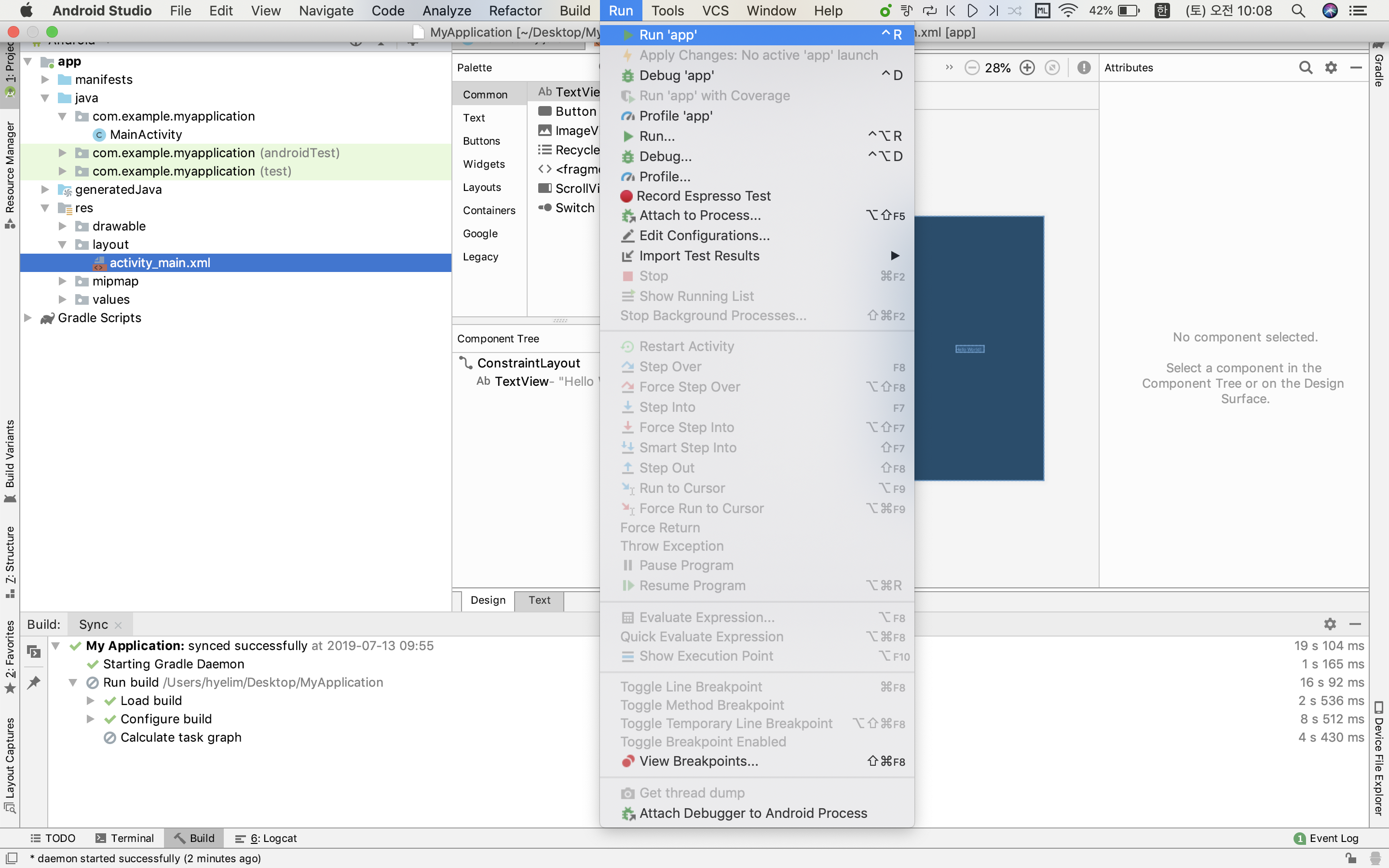1389x868 pixels.
Task: Choose Debug 'app' from the Run menu
Action: (x=676, y=75)
